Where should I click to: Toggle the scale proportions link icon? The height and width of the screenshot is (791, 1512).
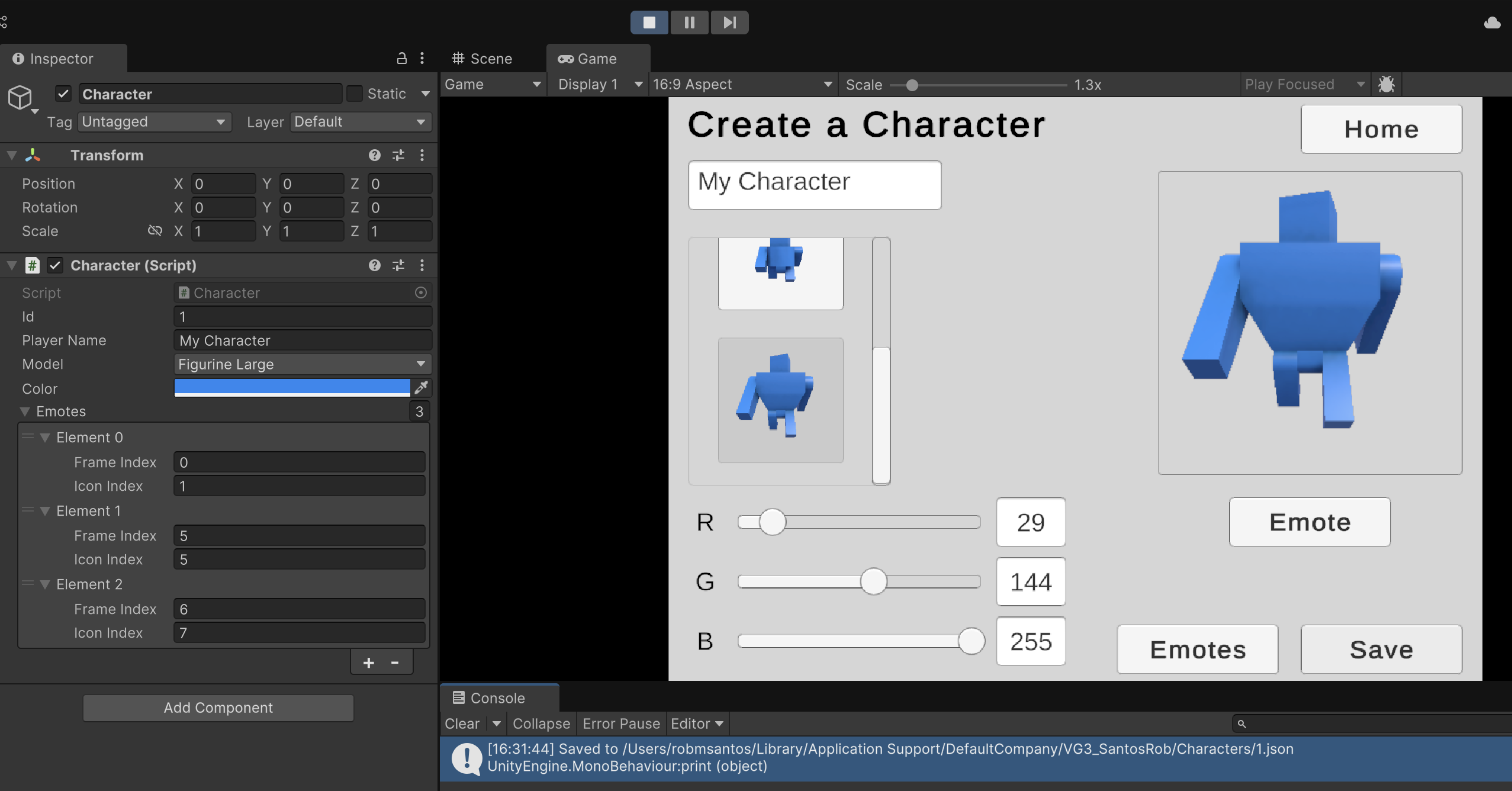coord(155,230)
